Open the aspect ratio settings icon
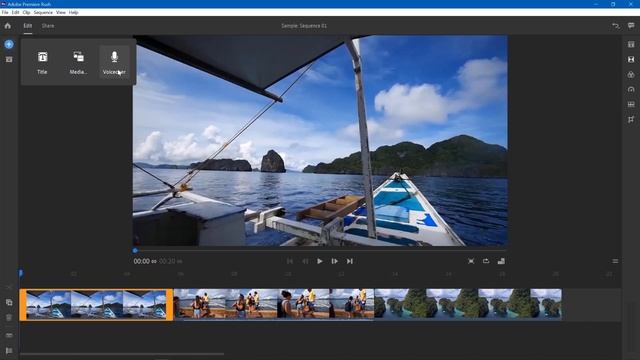Image resolution: width=640 pixels, height=360 pixels. [501, 261]
